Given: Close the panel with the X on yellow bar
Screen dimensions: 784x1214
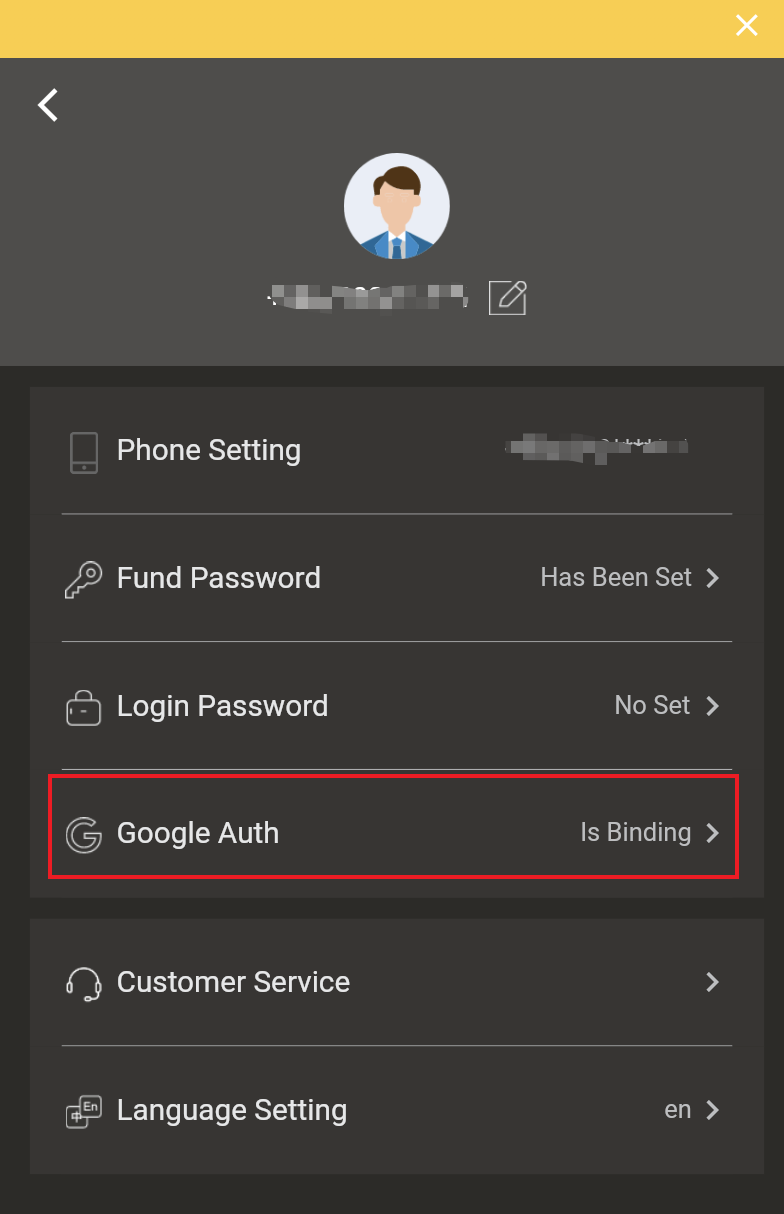Looking at the screenshot, I should (x=747, y=26).
